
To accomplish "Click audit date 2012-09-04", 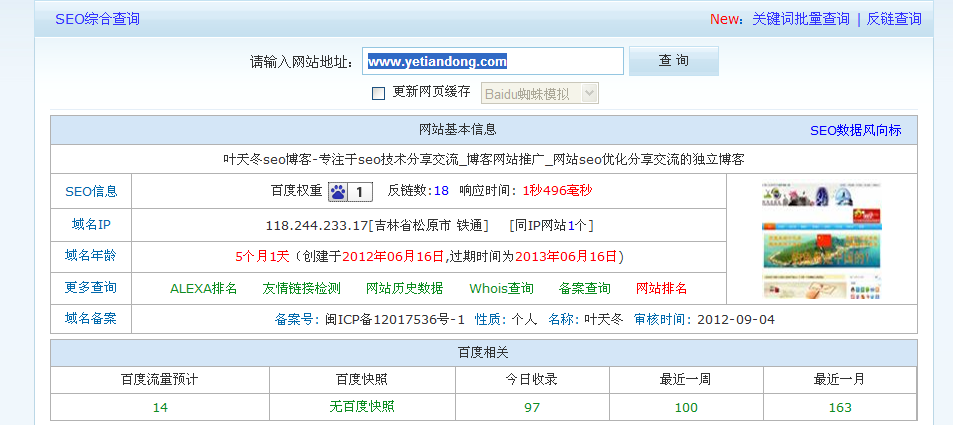I will 736,319.
